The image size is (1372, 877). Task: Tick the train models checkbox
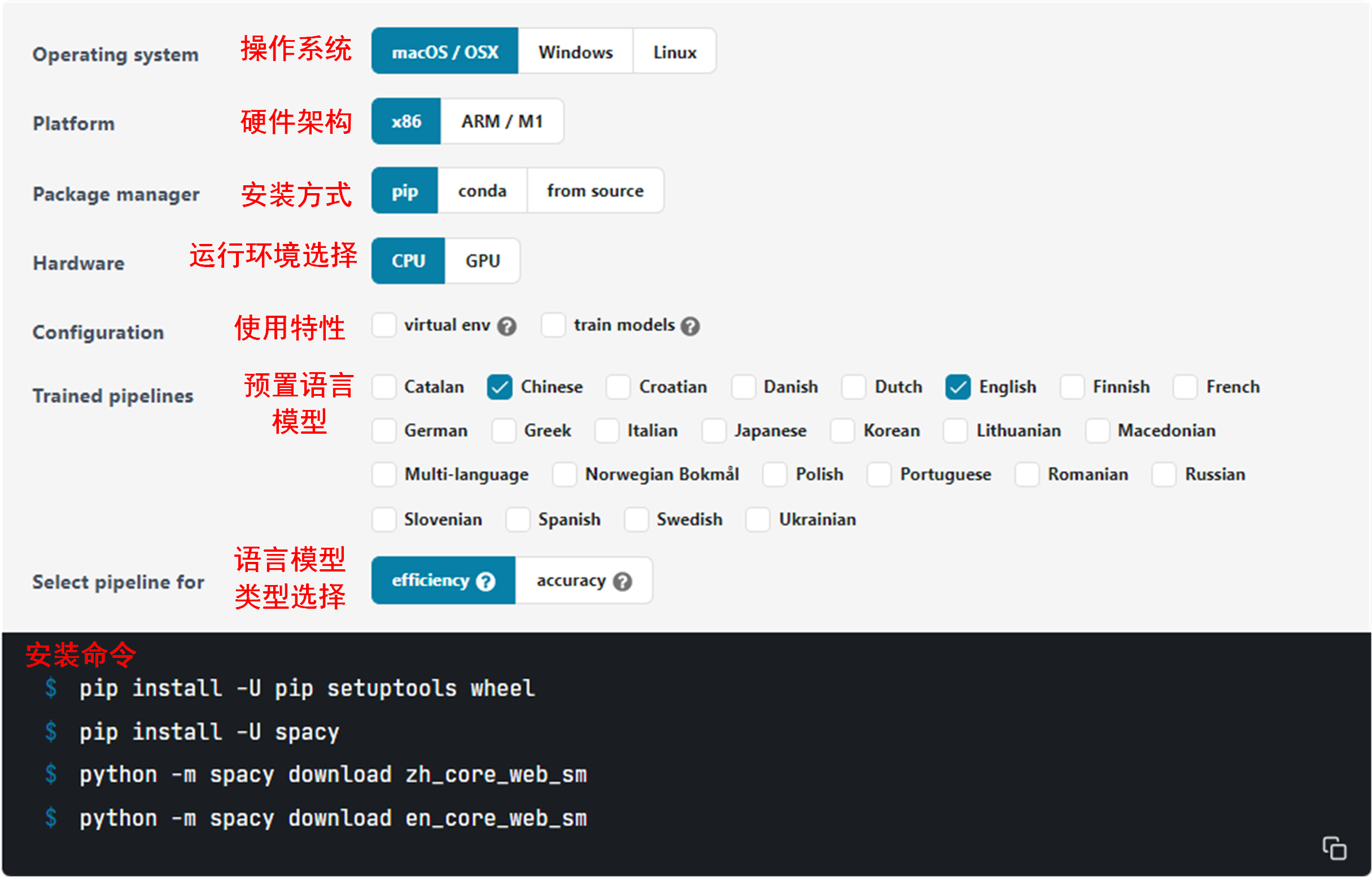pyautogui.click(x=553, y=325)
